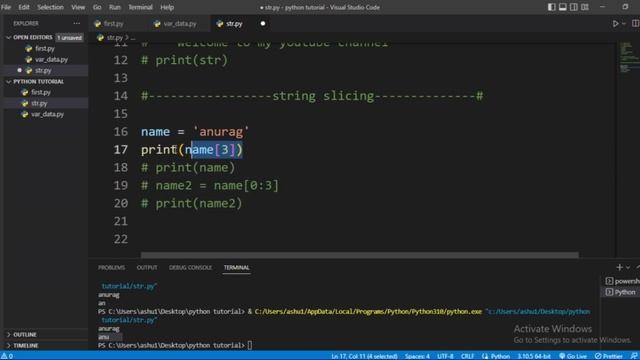This screenshot has height=360, width=640.
Task: Open terminal launch profile dropdown arrow
Action: tap(628, 267)
